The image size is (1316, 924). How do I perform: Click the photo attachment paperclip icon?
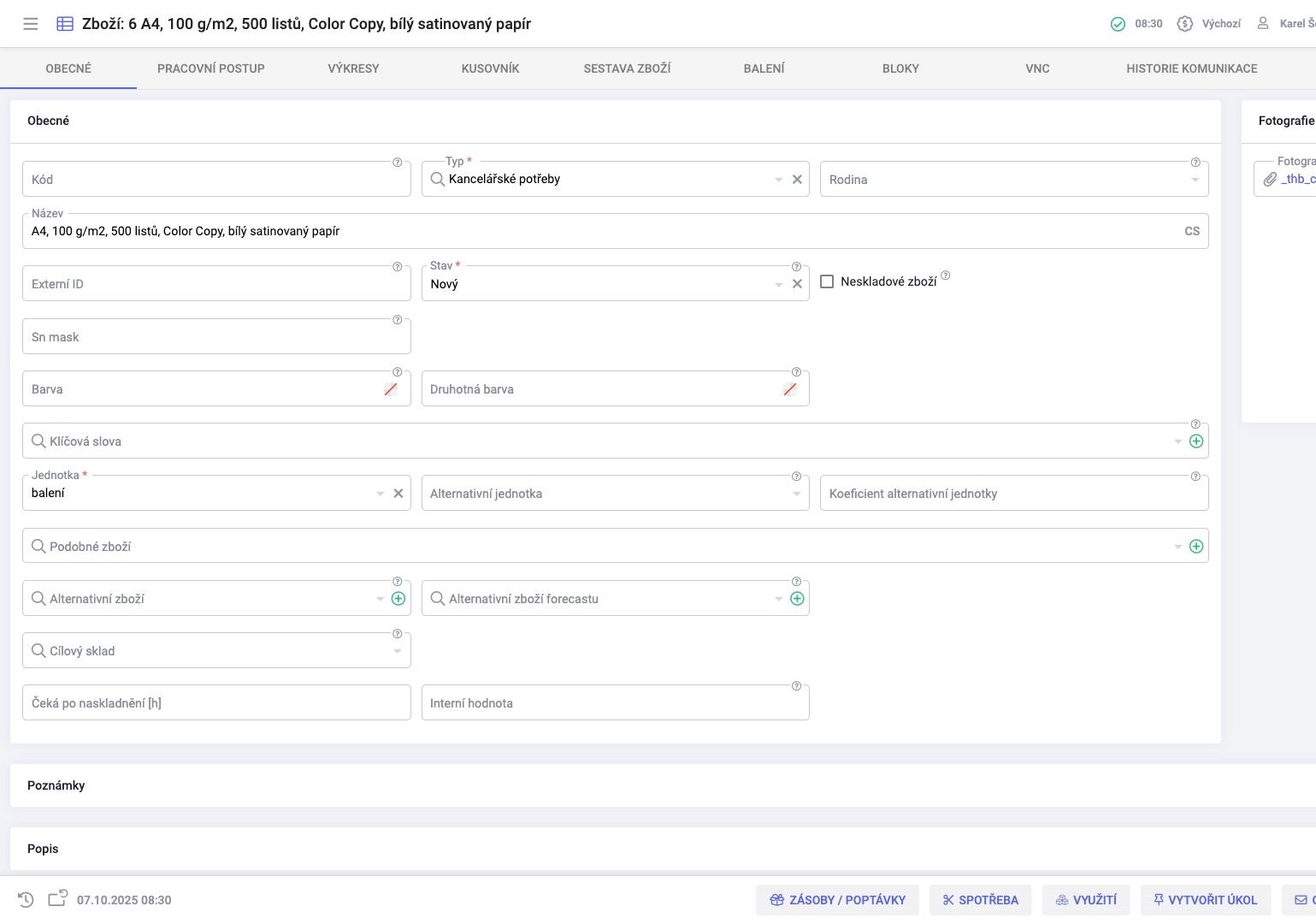1270,180
